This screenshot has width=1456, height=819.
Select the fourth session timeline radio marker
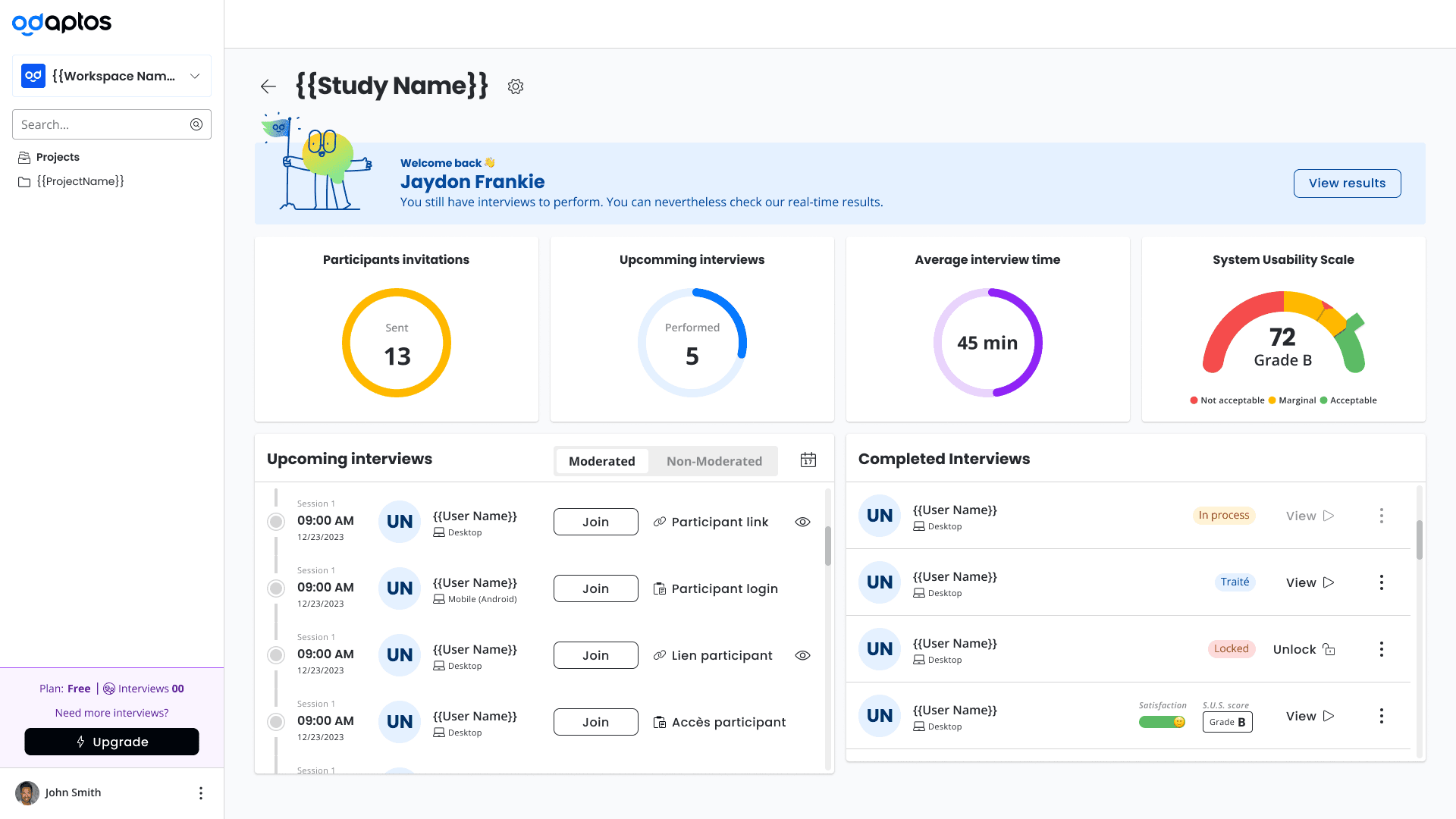276,722
